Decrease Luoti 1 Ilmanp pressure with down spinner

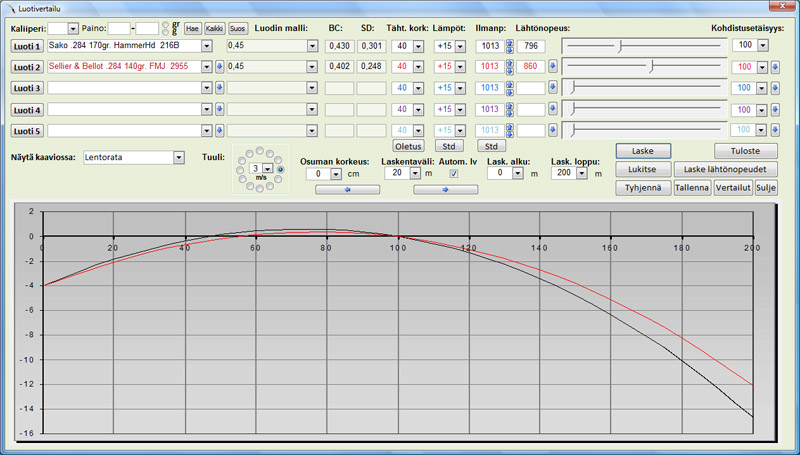pyautogui.click(x=509, y=50)
